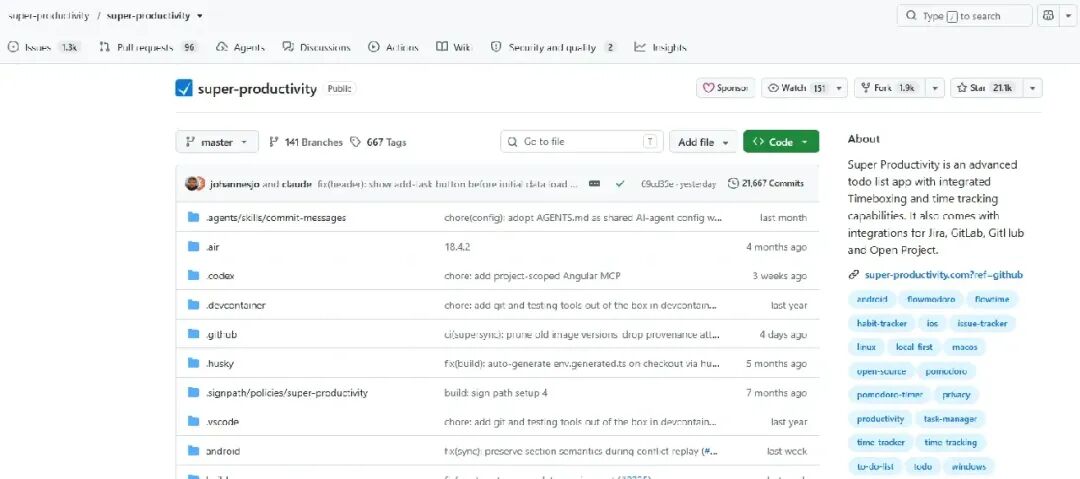View the Insights tab
Screen dimensions: 1080x479
click(x=661, y=48)
